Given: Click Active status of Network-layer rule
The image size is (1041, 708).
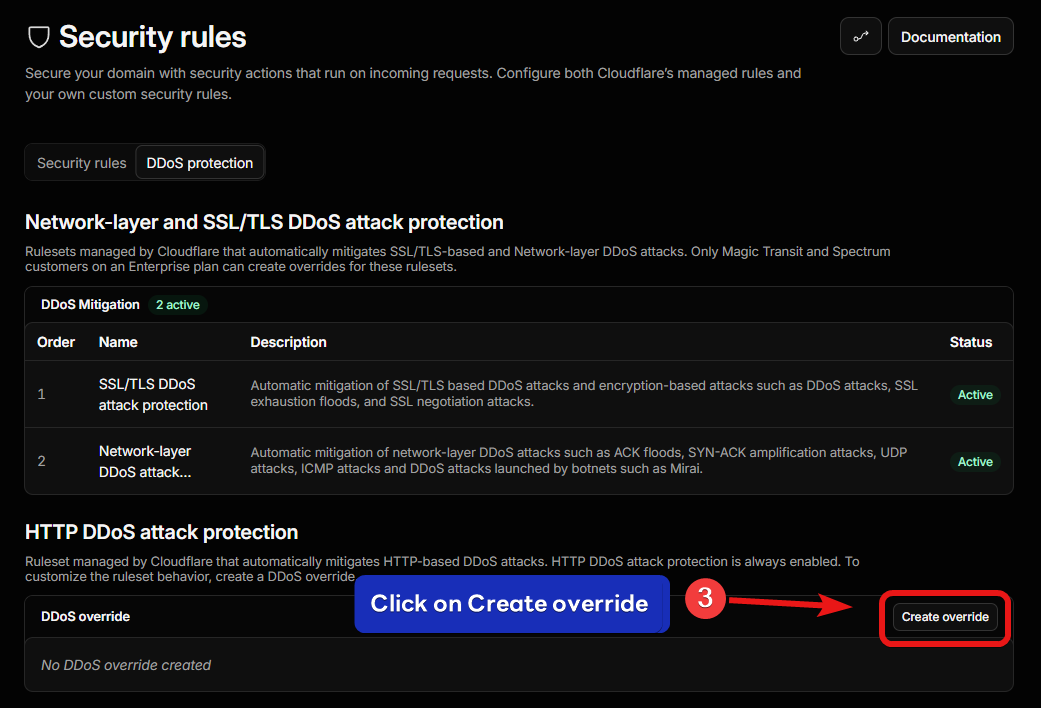Looking at the screenshot, I should click(975, 462).
